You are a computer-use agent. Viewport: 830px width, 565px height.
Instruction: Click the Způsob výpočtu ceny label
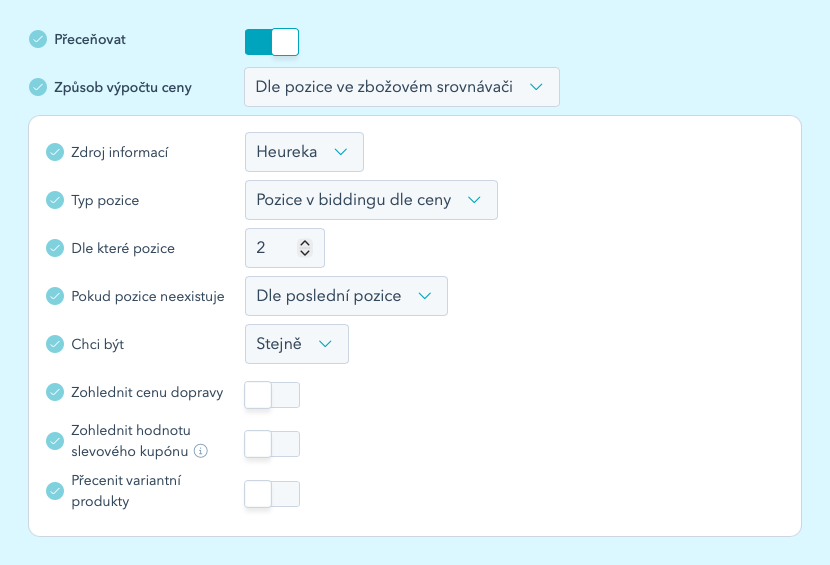123,87
